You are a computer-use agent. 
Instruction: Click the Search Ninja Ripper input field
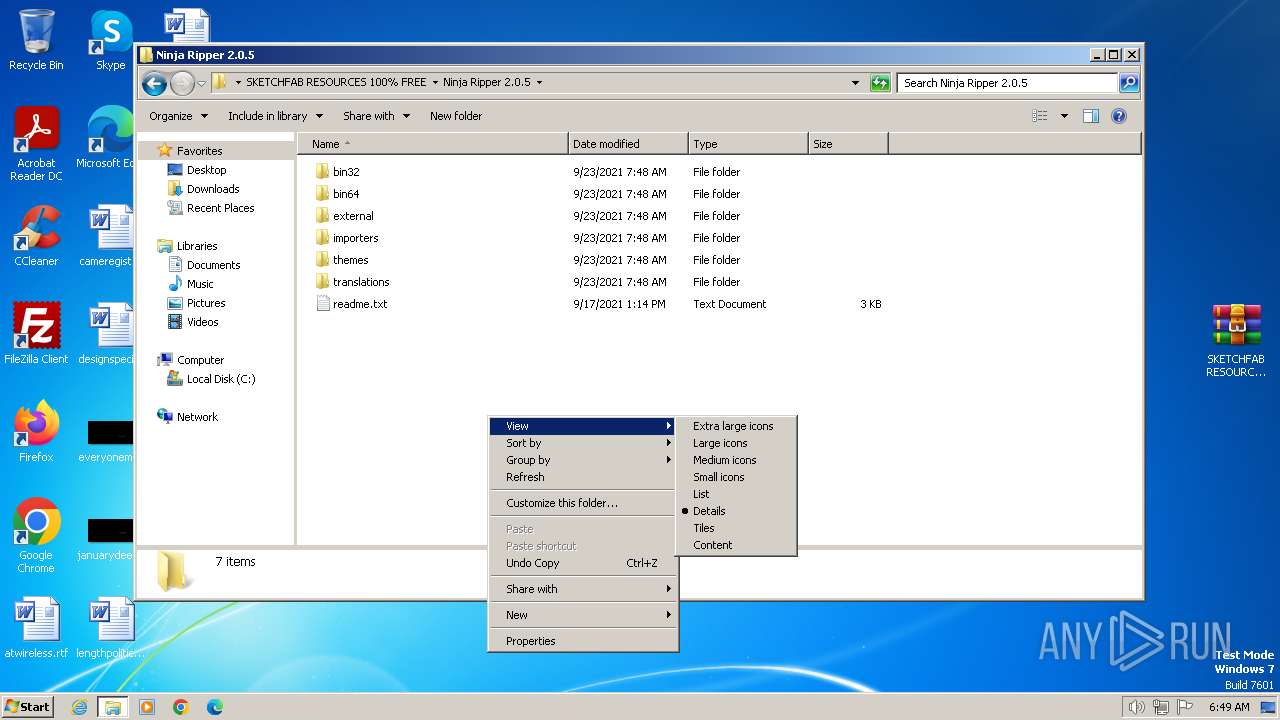[x=1006, y=83]
